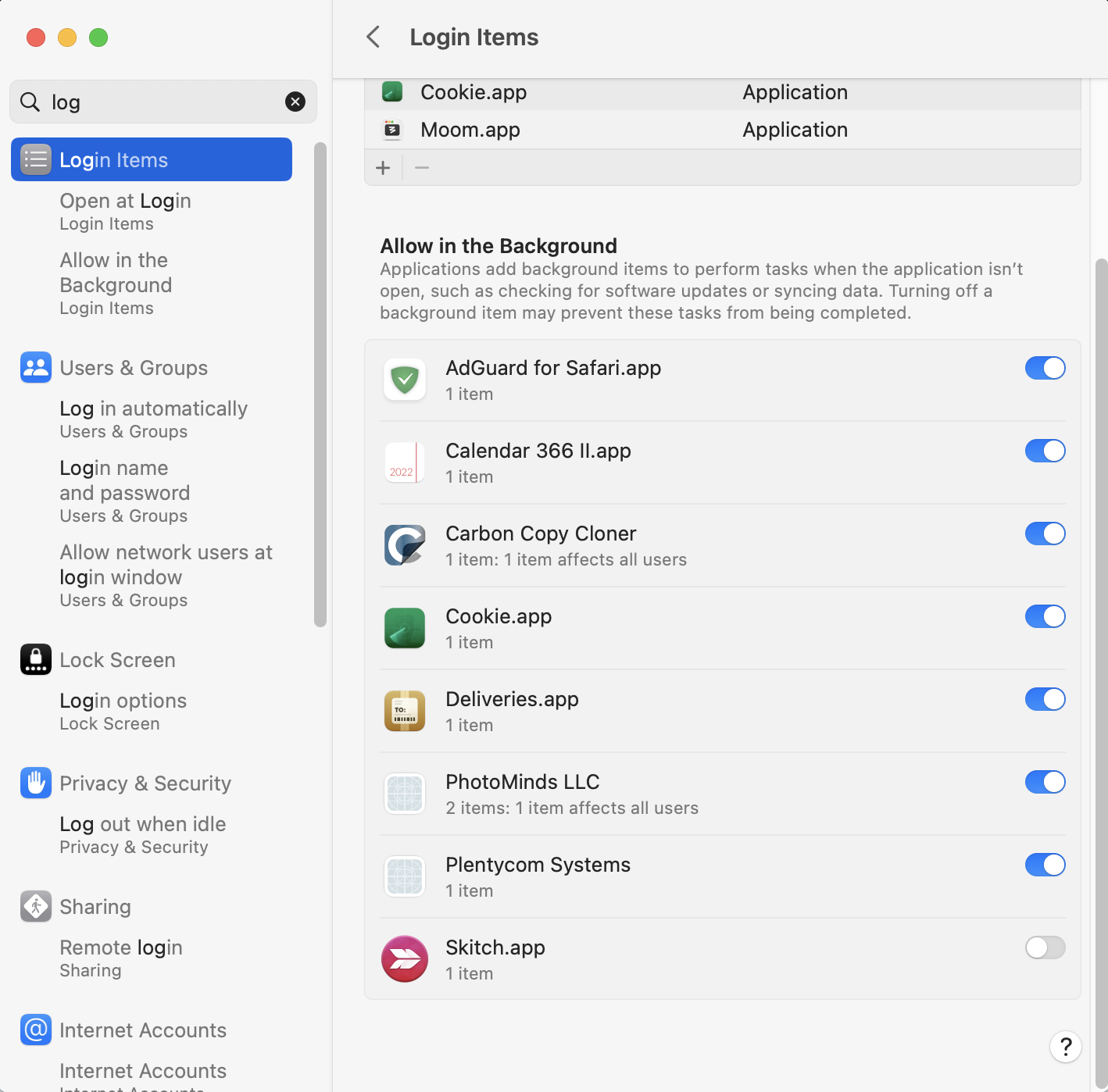Click the Lock Screen sidebar icon

pyautogui.click(x=36, y=659)
